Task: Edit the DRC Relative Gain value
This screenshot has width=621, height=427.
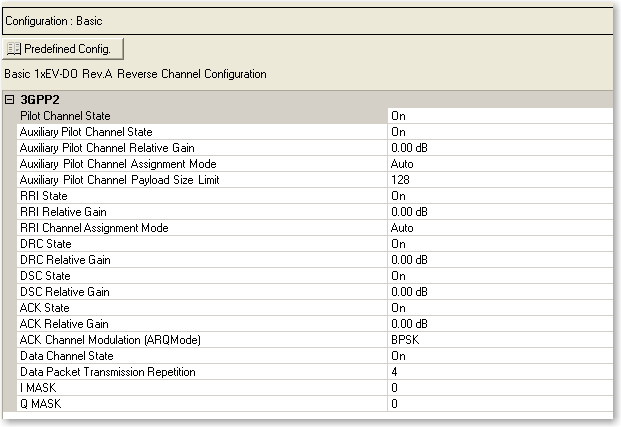Action: tap(498, 260)
